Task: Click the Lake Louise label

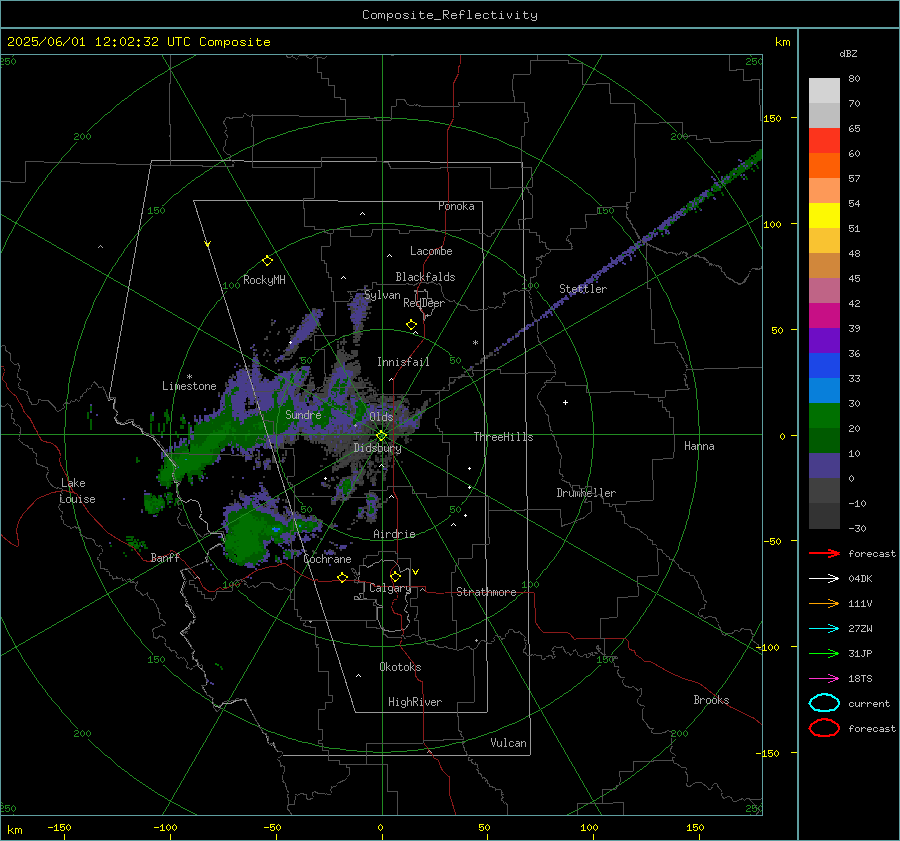Action: 77,491
